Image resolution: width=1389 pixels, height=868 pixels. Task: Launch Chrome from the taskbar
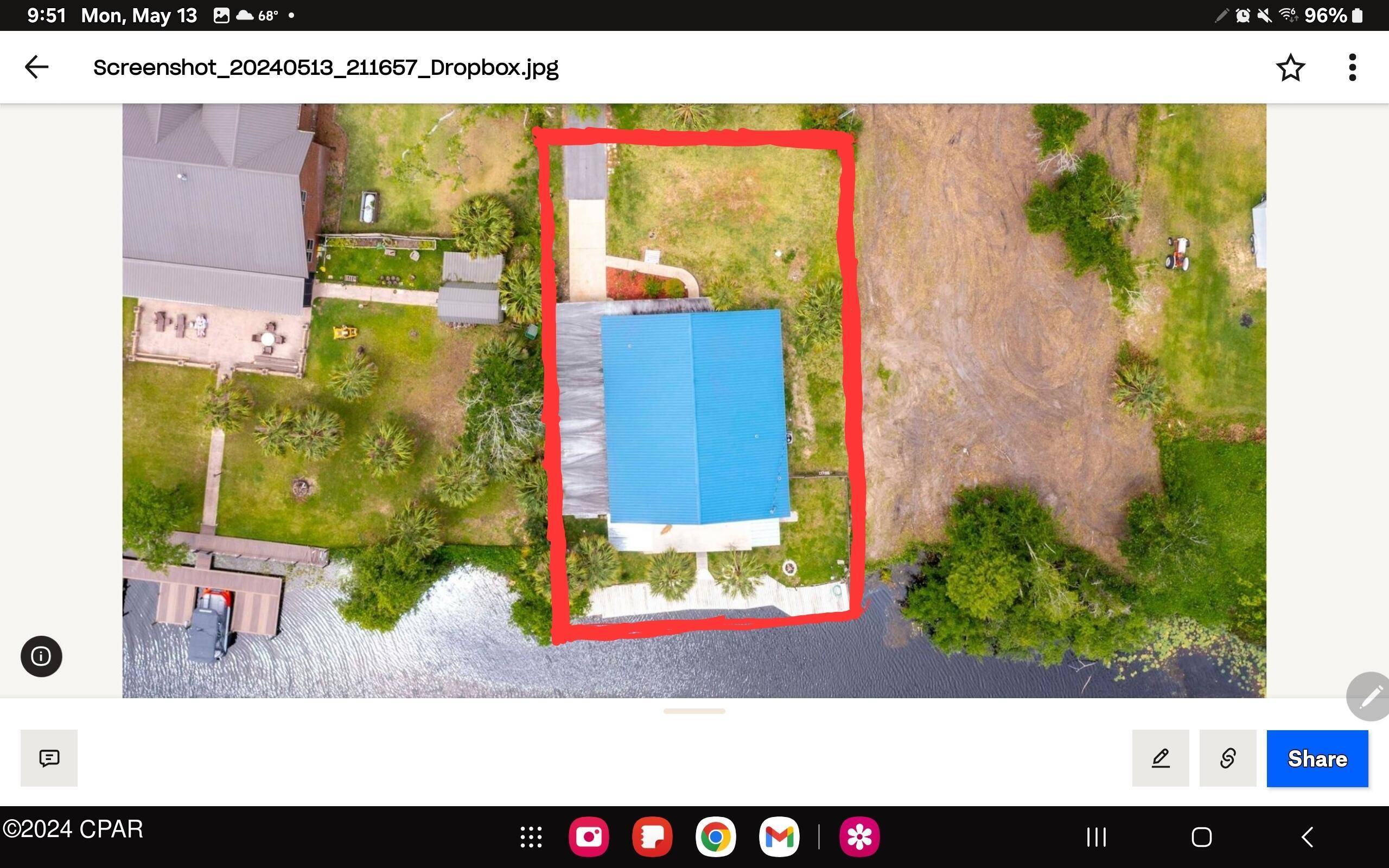pos(717,837)
